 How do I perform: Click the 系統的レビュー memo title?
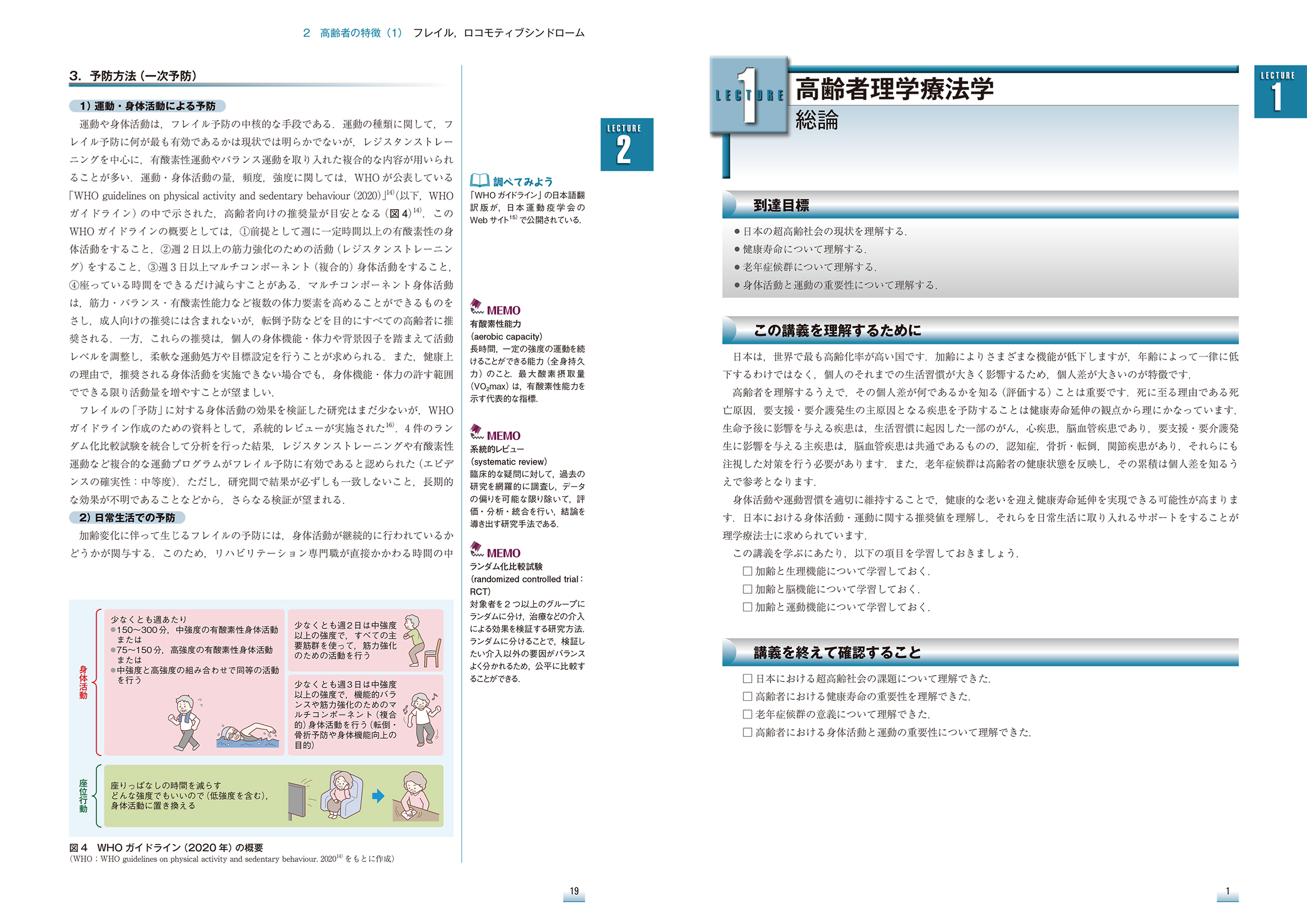[x=497, y=449]
